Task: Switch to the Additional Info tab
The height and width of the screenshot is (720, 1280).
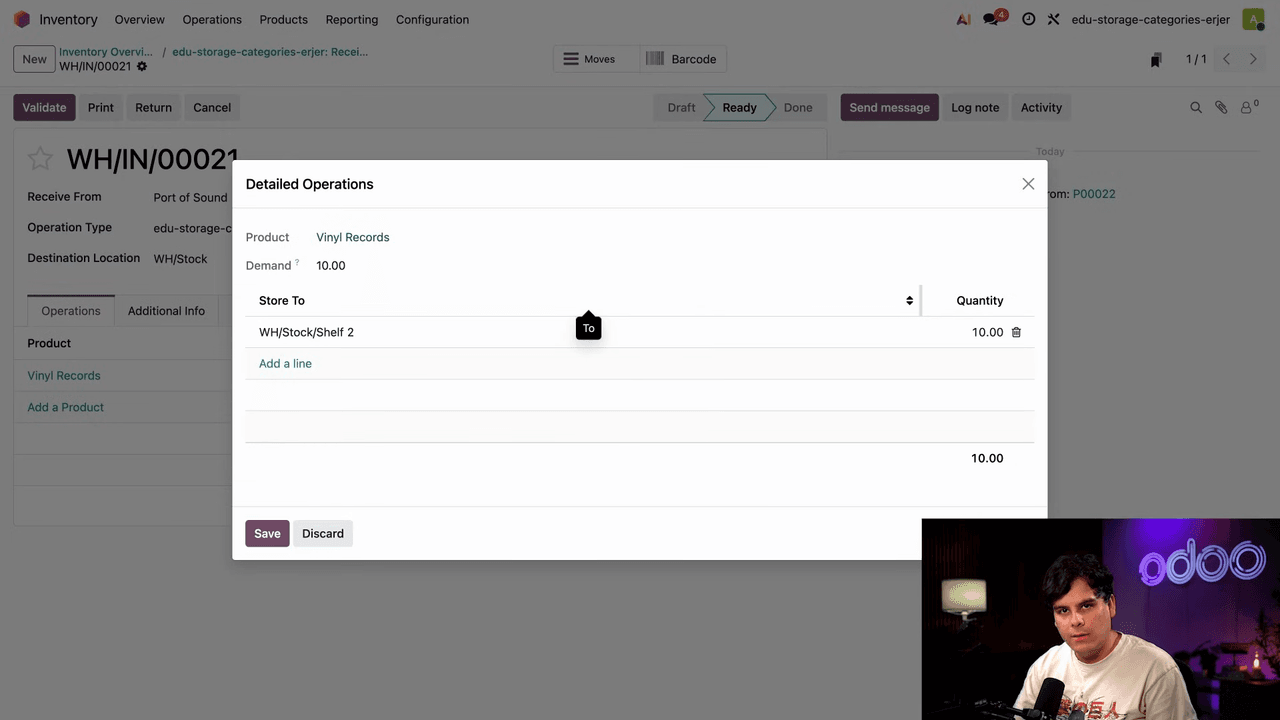Action: point(166,311)
